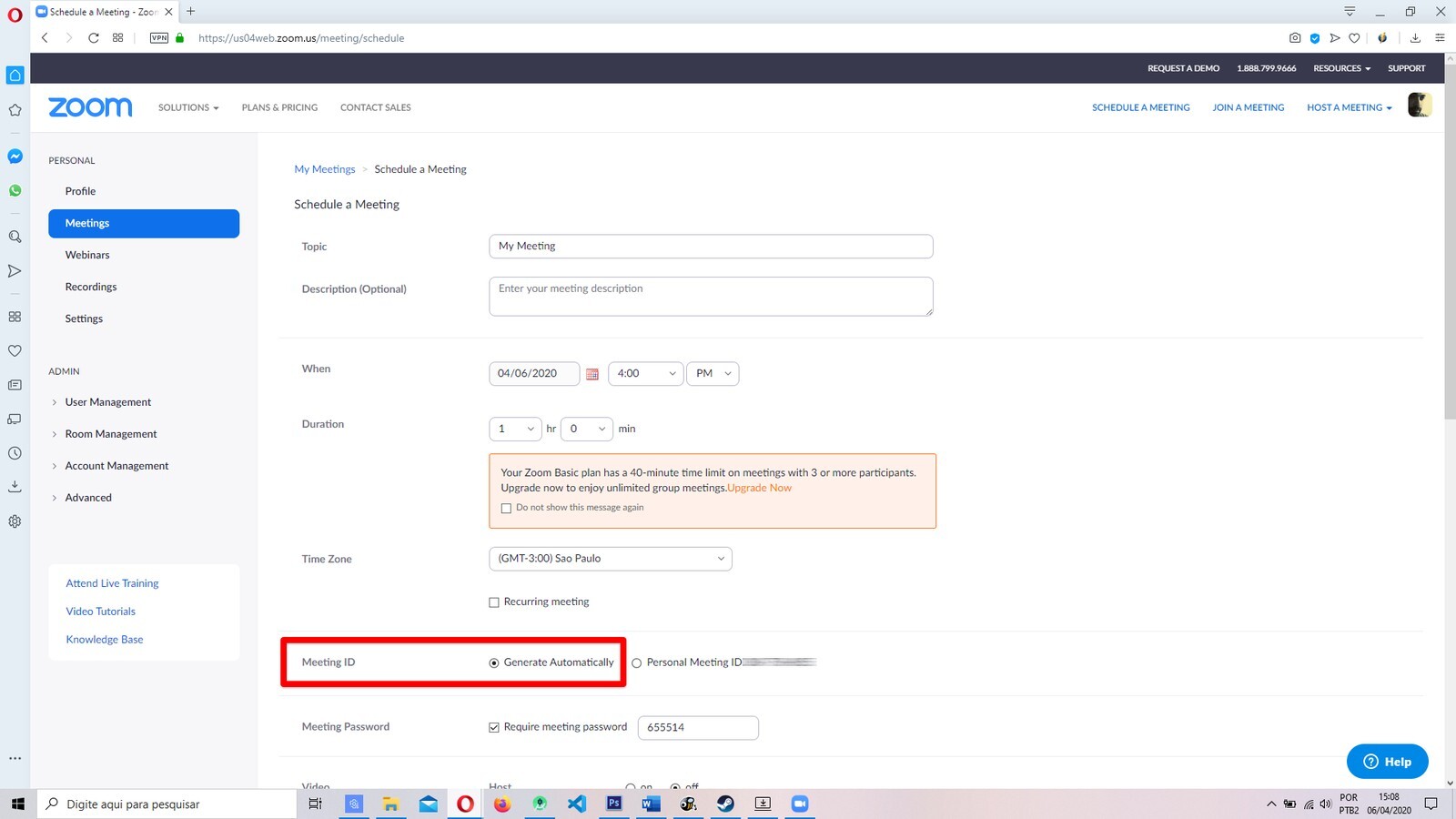This screenshot has height=819, width=1456.
Task: Open the Solutions menu
Action: pos(187,107)
